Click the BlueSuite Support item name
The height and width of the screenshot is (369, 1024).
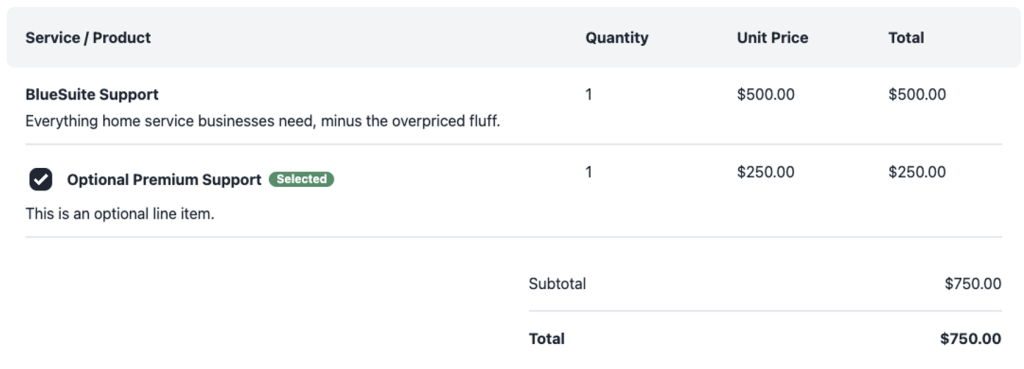tap(92, 94)
